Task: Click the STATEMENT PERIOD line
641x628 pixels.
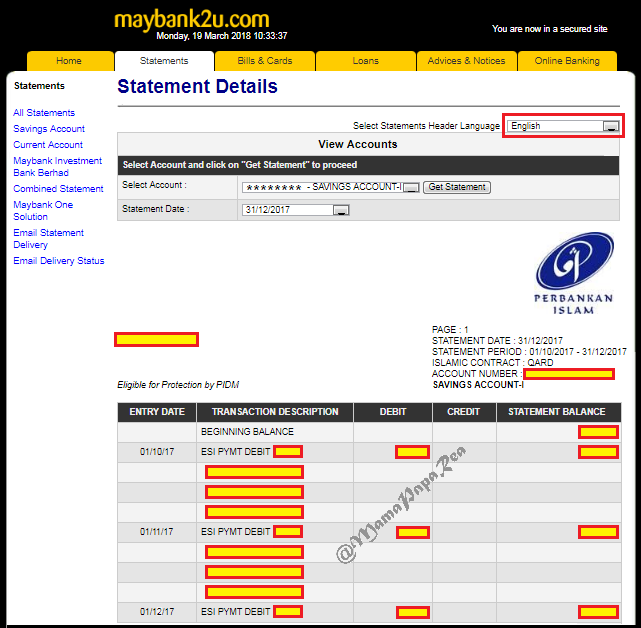Action: [529, 352]
